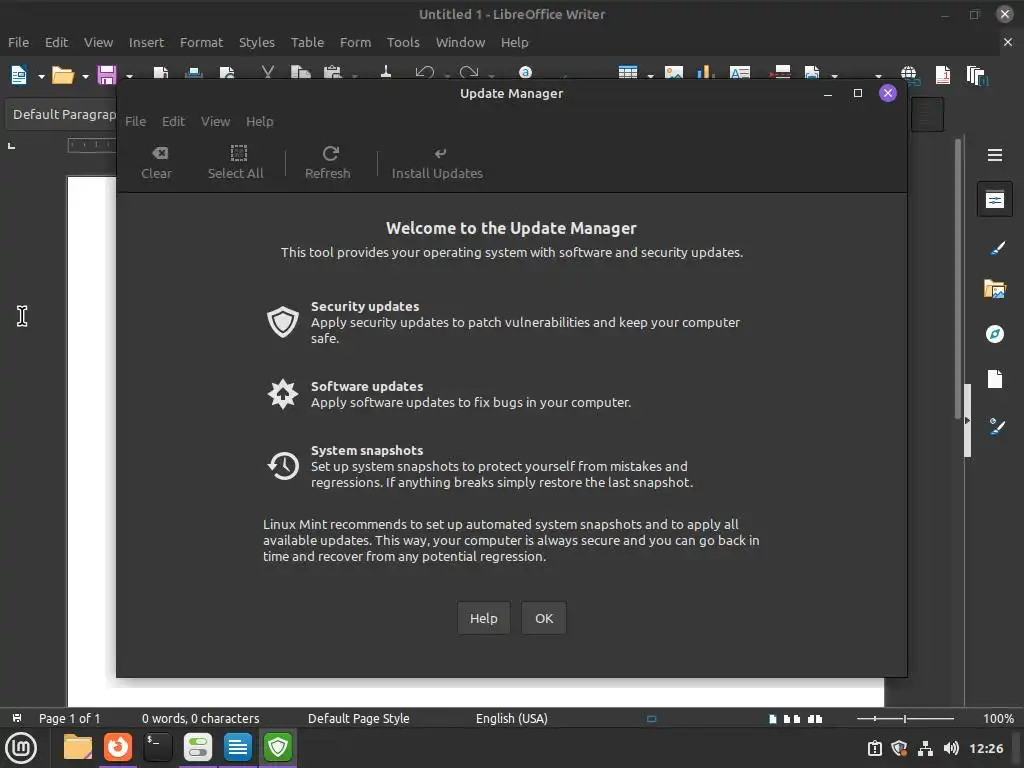Open the Update Manager Edit menu
Screen dimensions: 1024x768
pyautogui.click(x=173, y=121)
